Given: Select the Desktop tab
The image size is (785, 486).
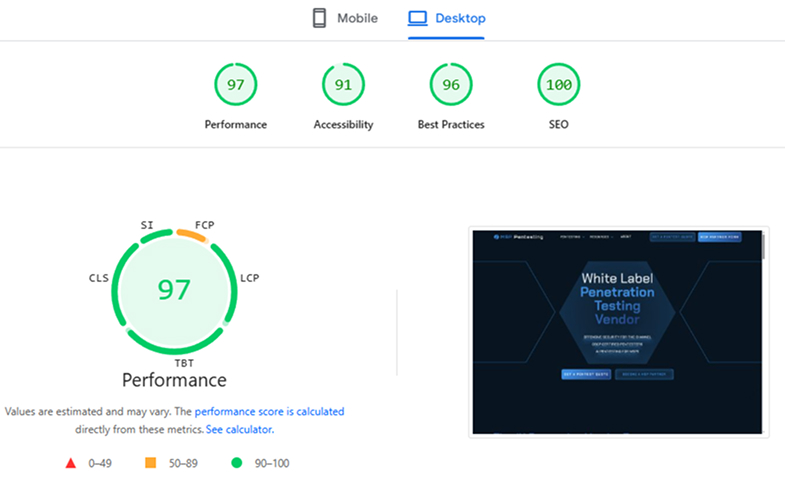Looking at the screenshot, I should [x=446, y=19].
